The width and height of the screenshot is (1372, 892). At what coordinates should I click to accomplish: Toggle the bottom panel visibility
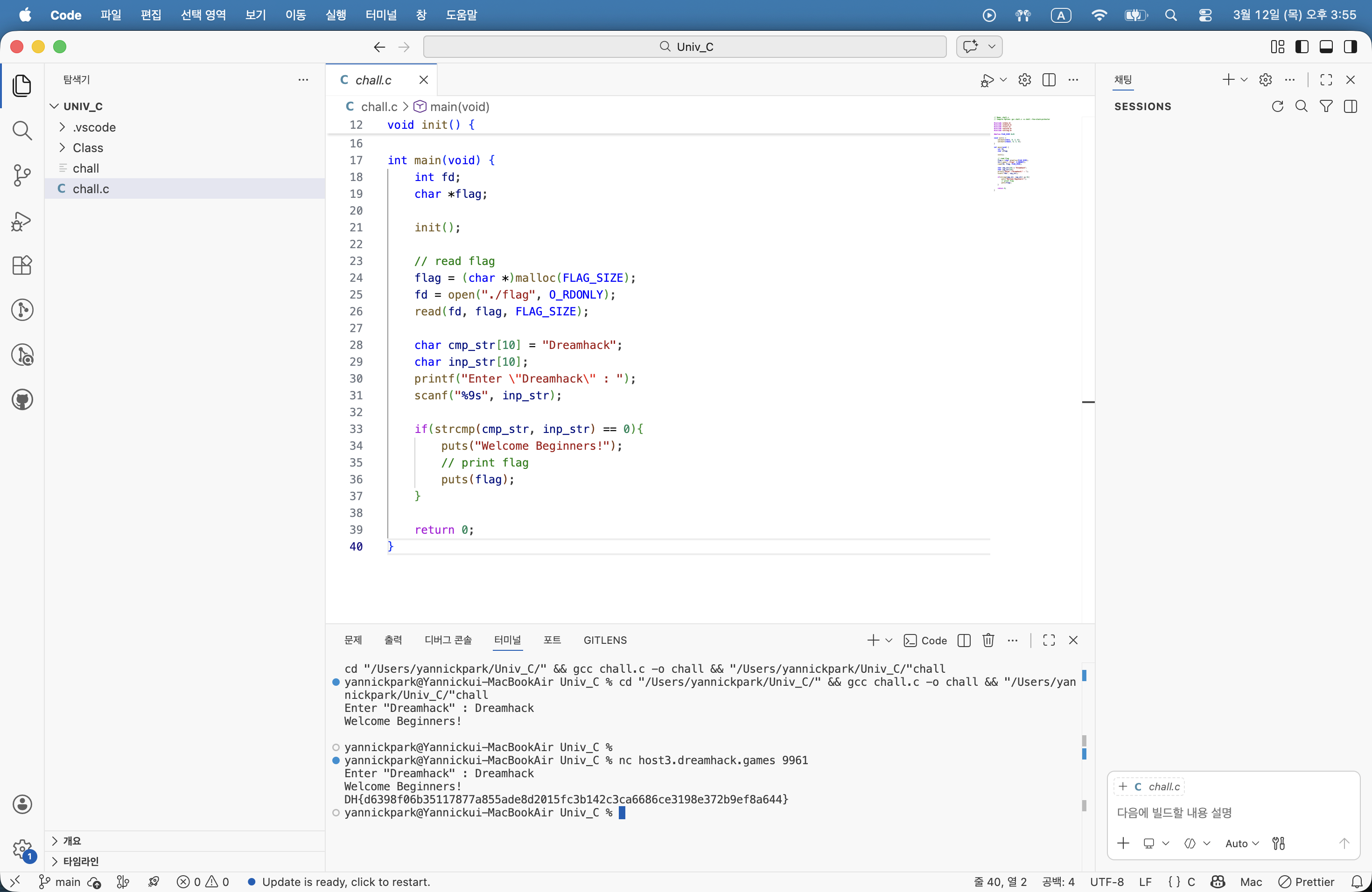(1326, 47)
